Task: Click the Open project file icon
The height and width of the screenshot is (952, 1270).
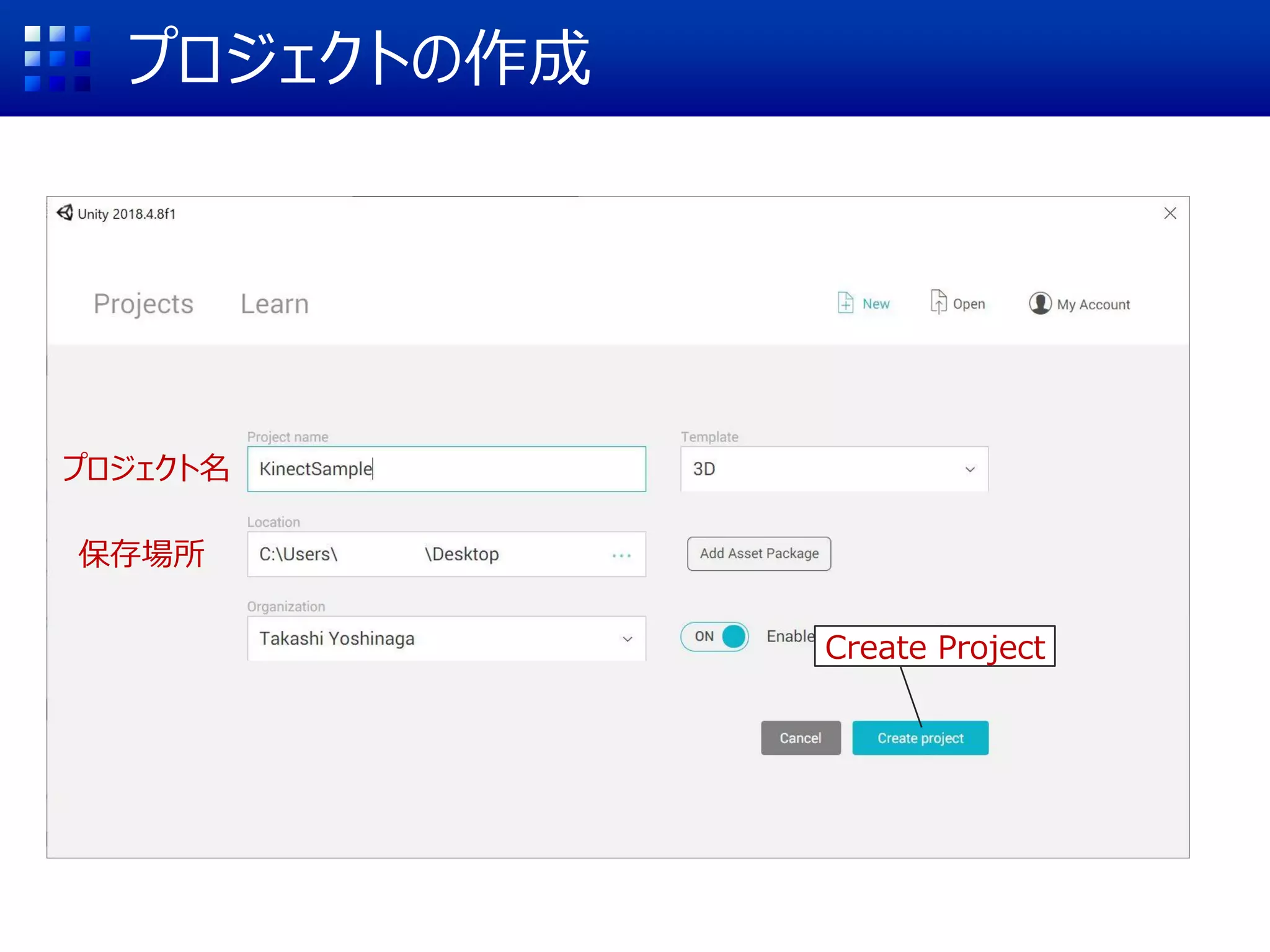Action: click(938, 302)
